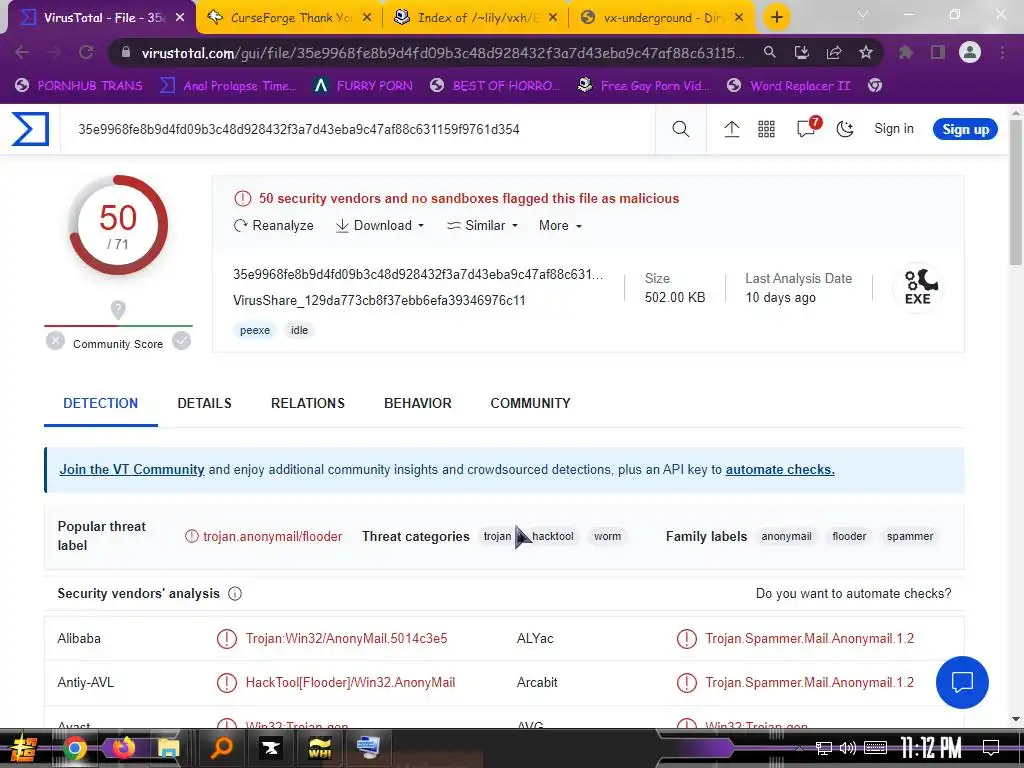The height and width of the screenshot is (768, 1024).
Task: Toggle the browser side panel icon
Action: point(938,52)
